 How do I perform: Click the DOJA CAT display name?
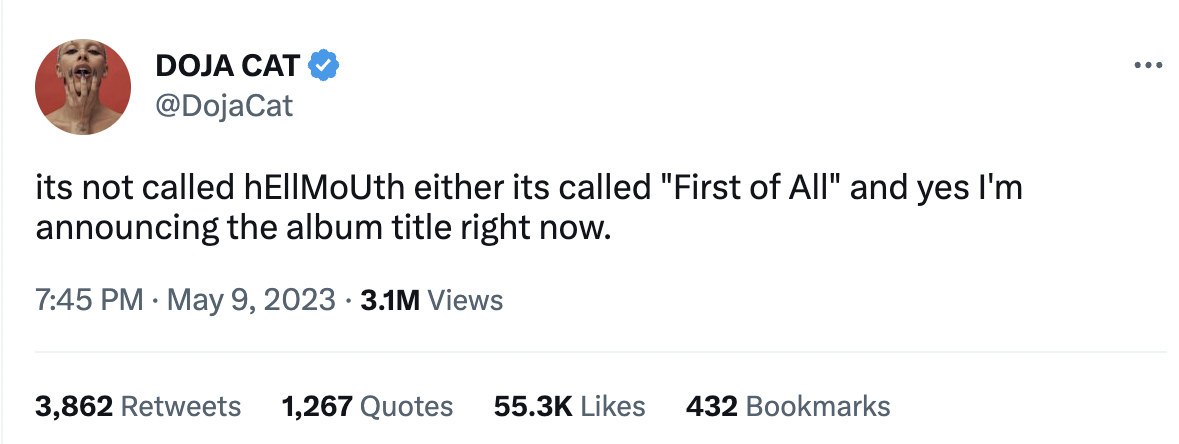pyautogui.click(x=227, y=66)
